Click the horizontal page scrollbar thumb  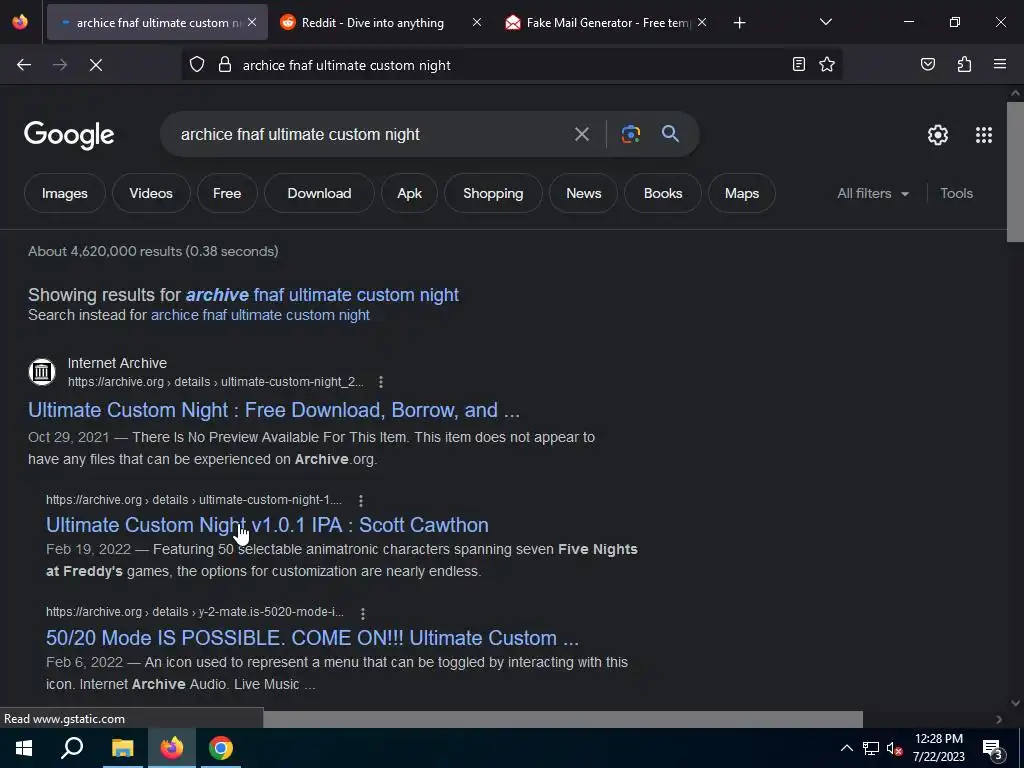pos(562,719)
